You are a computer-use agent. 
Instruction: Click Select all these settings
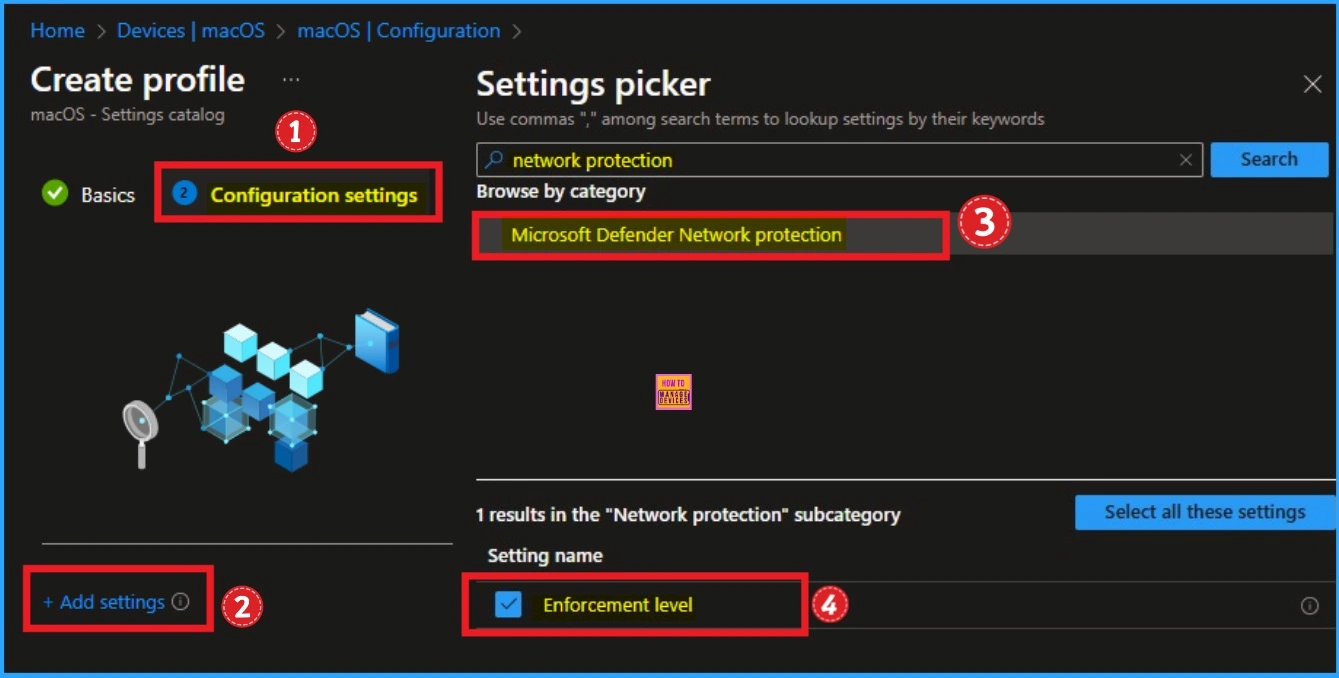pos(1203,511)
